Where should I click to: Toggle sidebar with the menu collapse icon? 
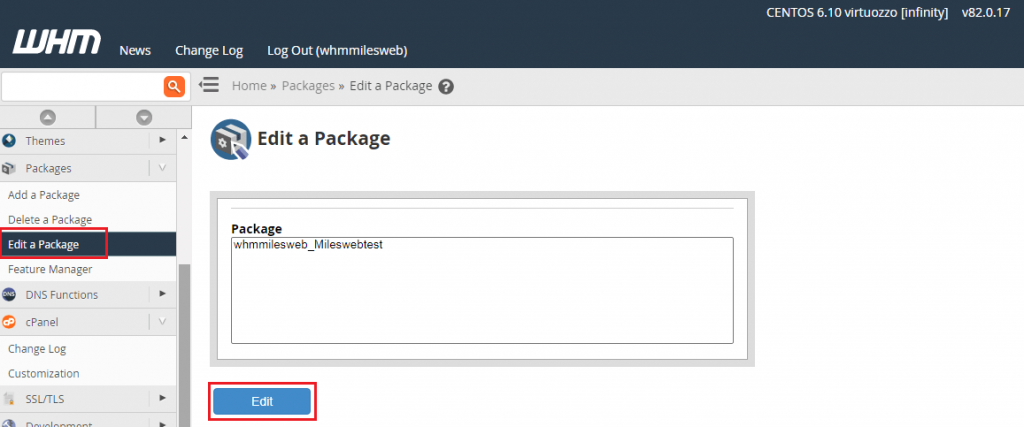tap(208, 85)
